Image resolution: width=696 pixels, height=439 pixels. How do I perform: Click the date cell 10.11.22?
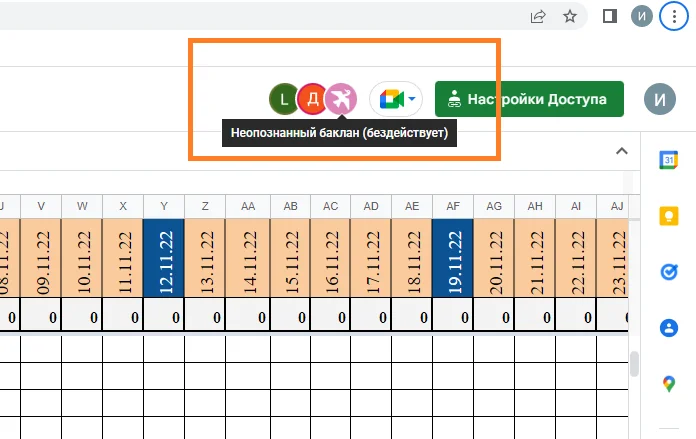coord(82,258)
